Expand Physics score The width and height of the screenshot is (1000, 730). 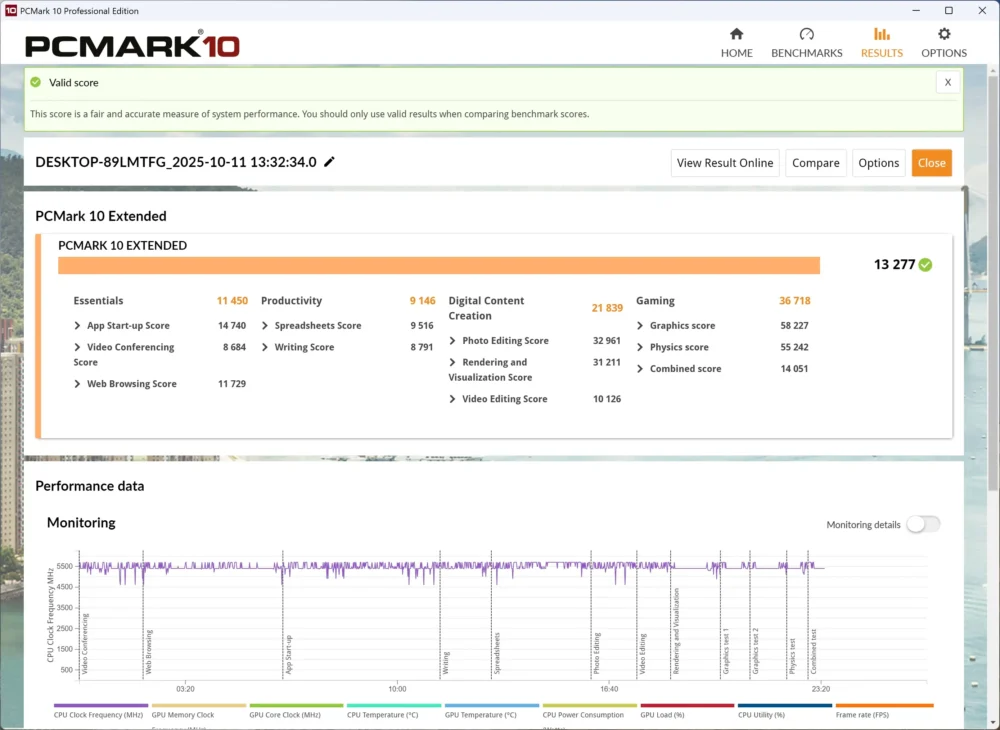[640, 347]
